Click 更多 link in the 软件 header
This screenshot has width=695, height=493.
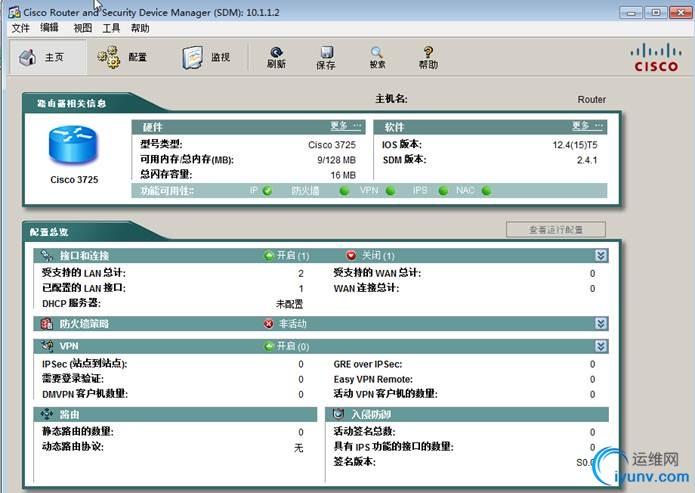(x=587, y=126)
